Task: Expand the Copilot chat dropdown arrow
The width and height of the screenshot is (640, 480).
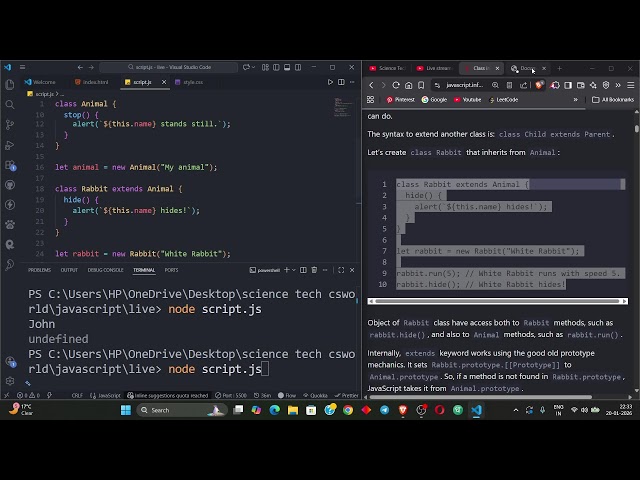Action: [x=253, y=67]
